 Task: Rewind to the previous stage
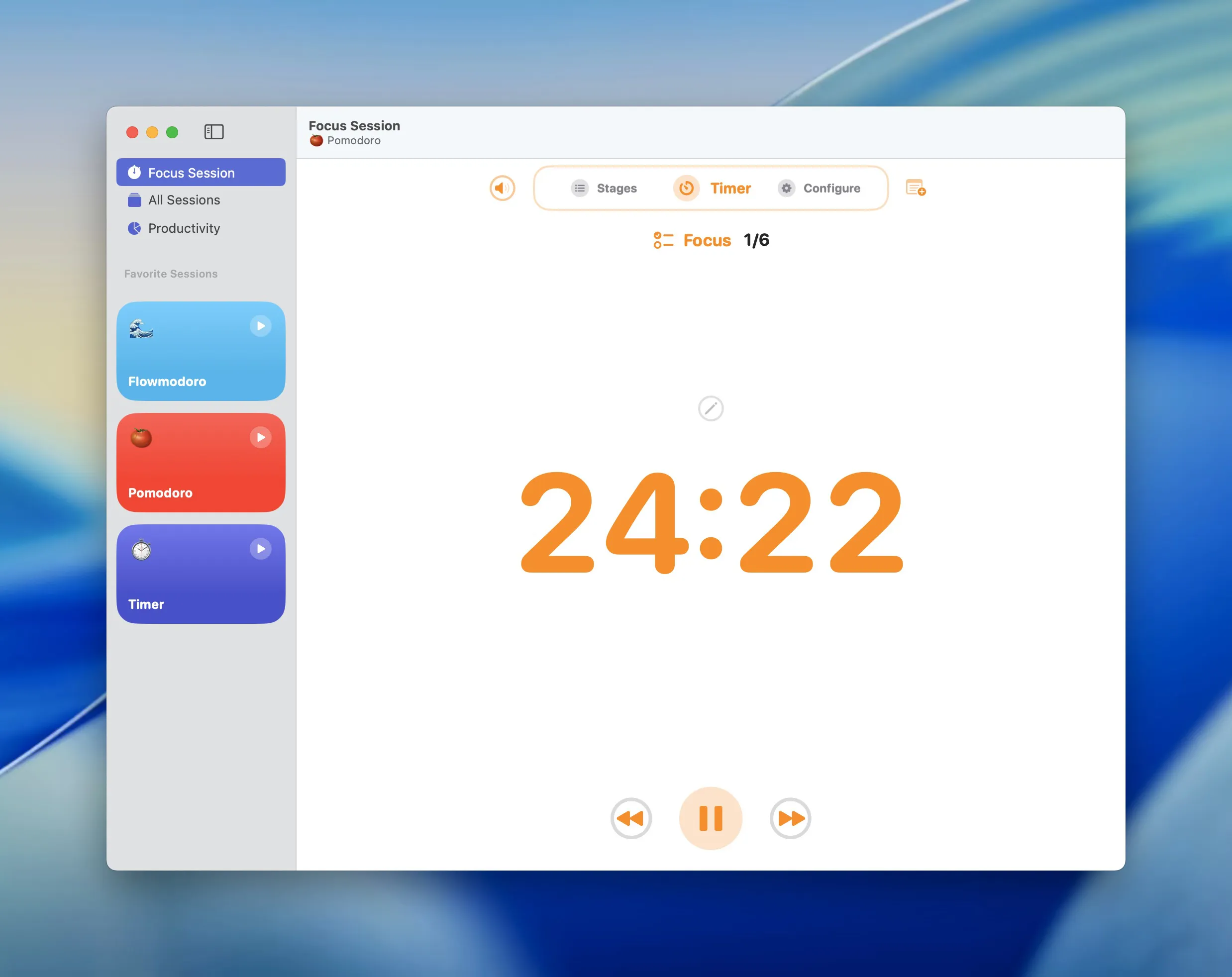click(x=631, y=818)
